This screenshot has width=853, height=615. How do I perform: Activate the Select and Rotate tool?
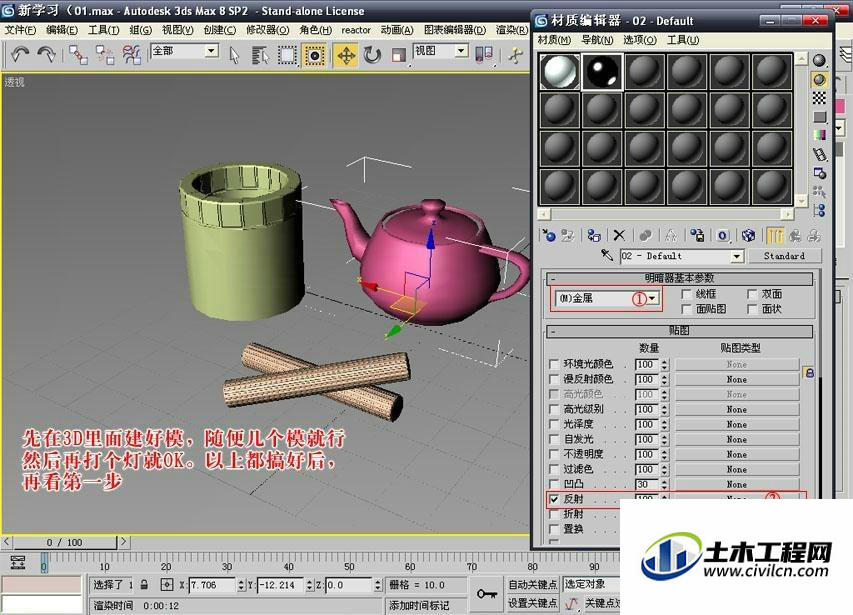click(x=372, y=55)
